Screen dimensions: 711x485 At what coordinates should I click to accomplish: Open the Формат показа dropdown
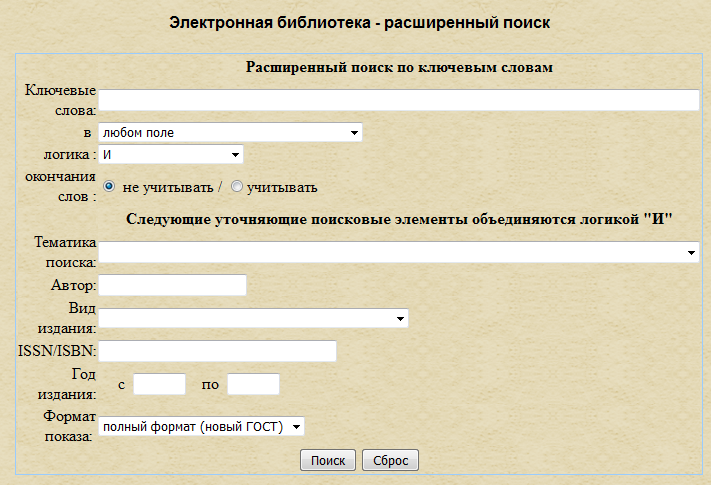[x=201, y=427]
